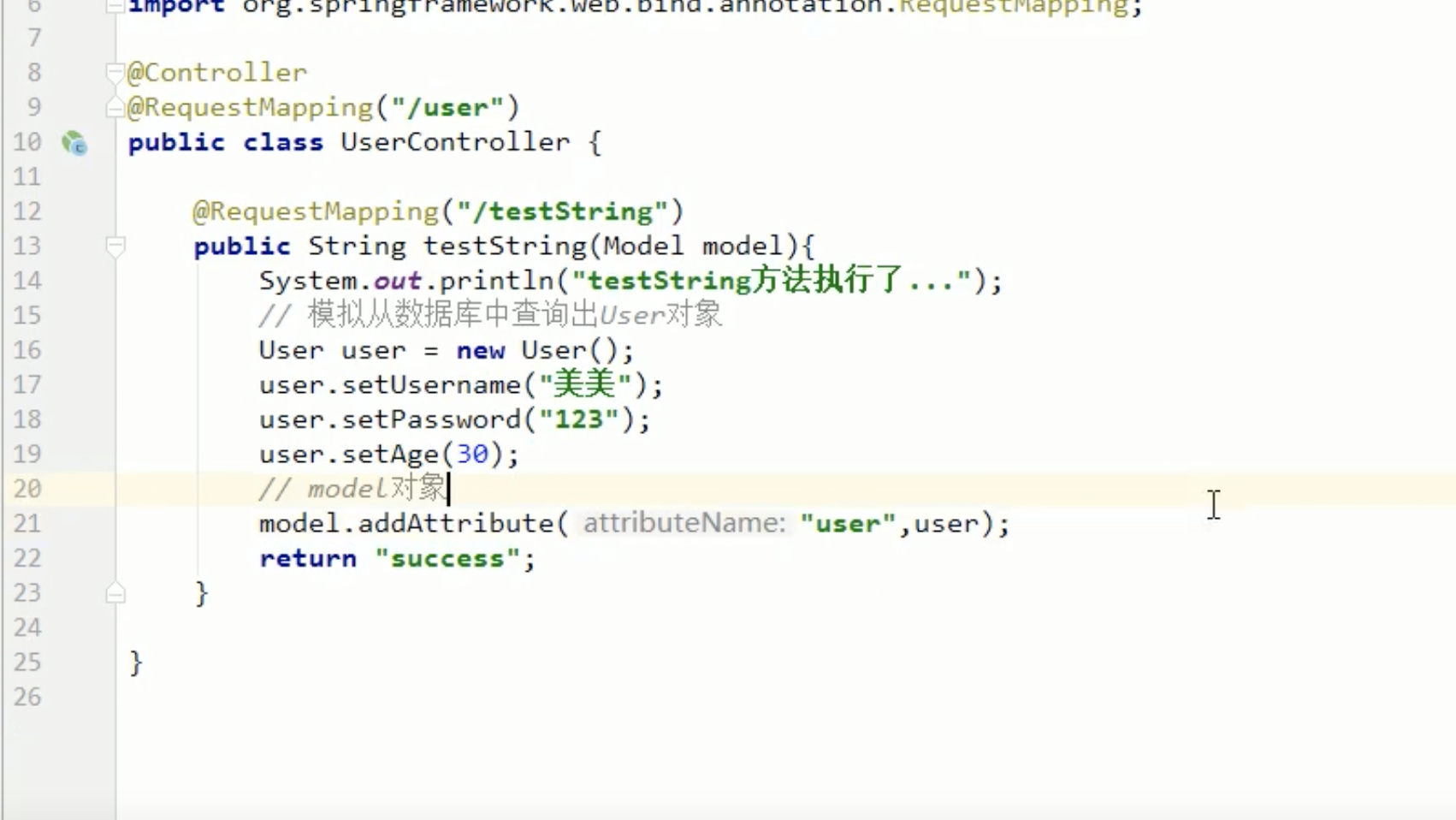This screenshot has width=1456, height=820.
Task: Click the setUsername call
Action: (431, 385)
